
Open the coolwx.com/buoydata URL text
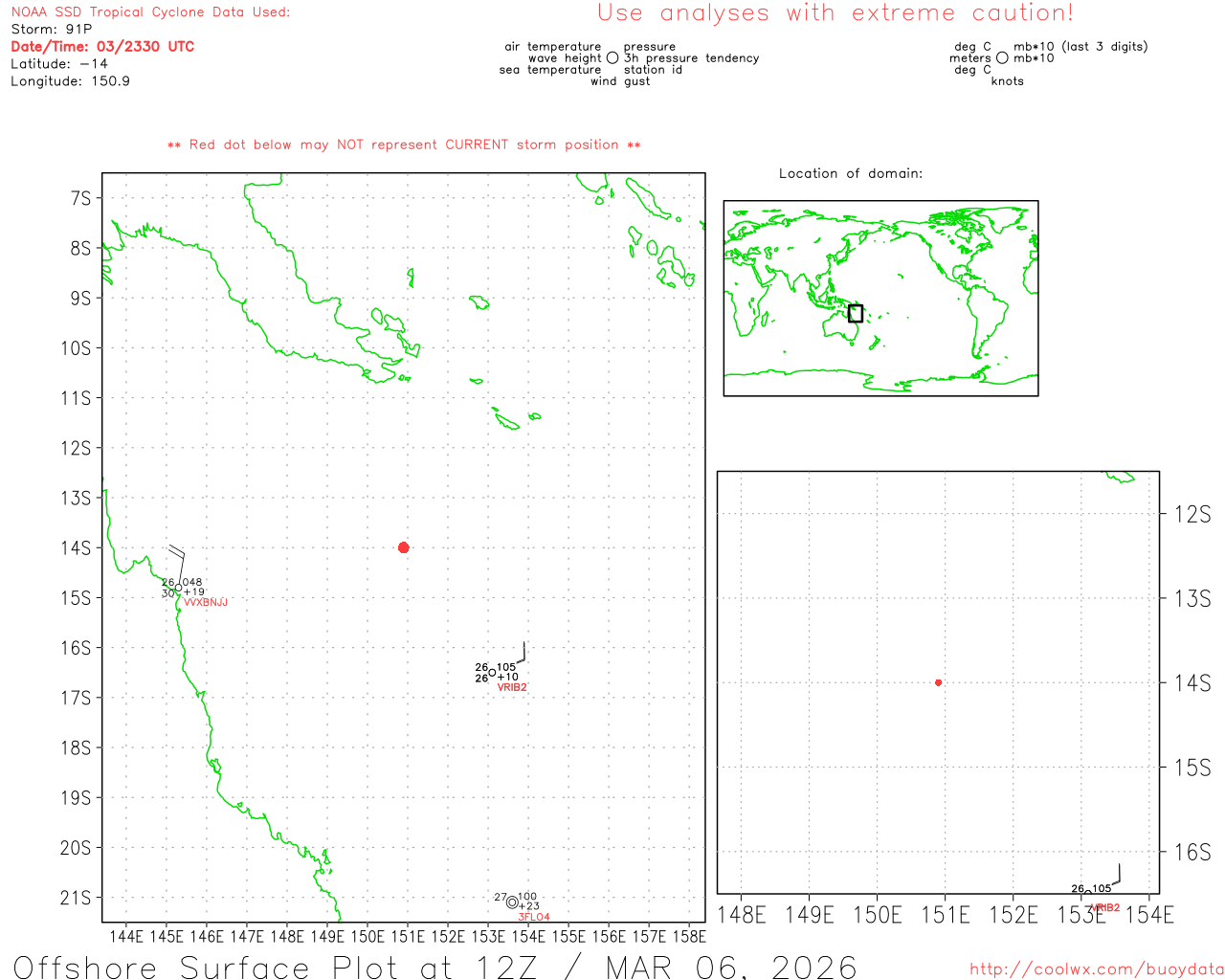1097,969
